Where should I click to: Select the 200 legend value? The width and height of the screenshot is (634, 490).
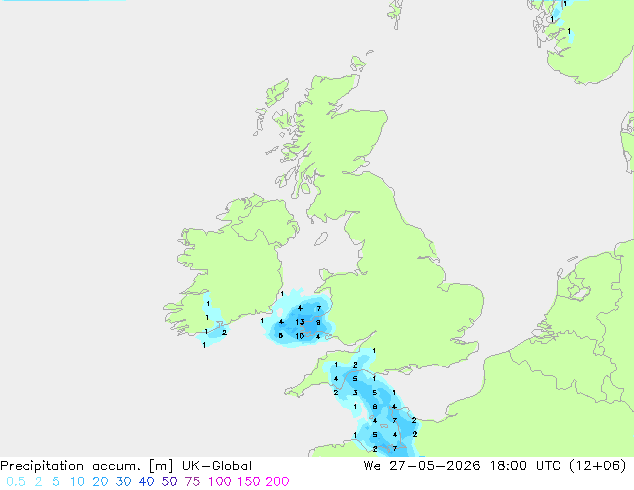277,482
